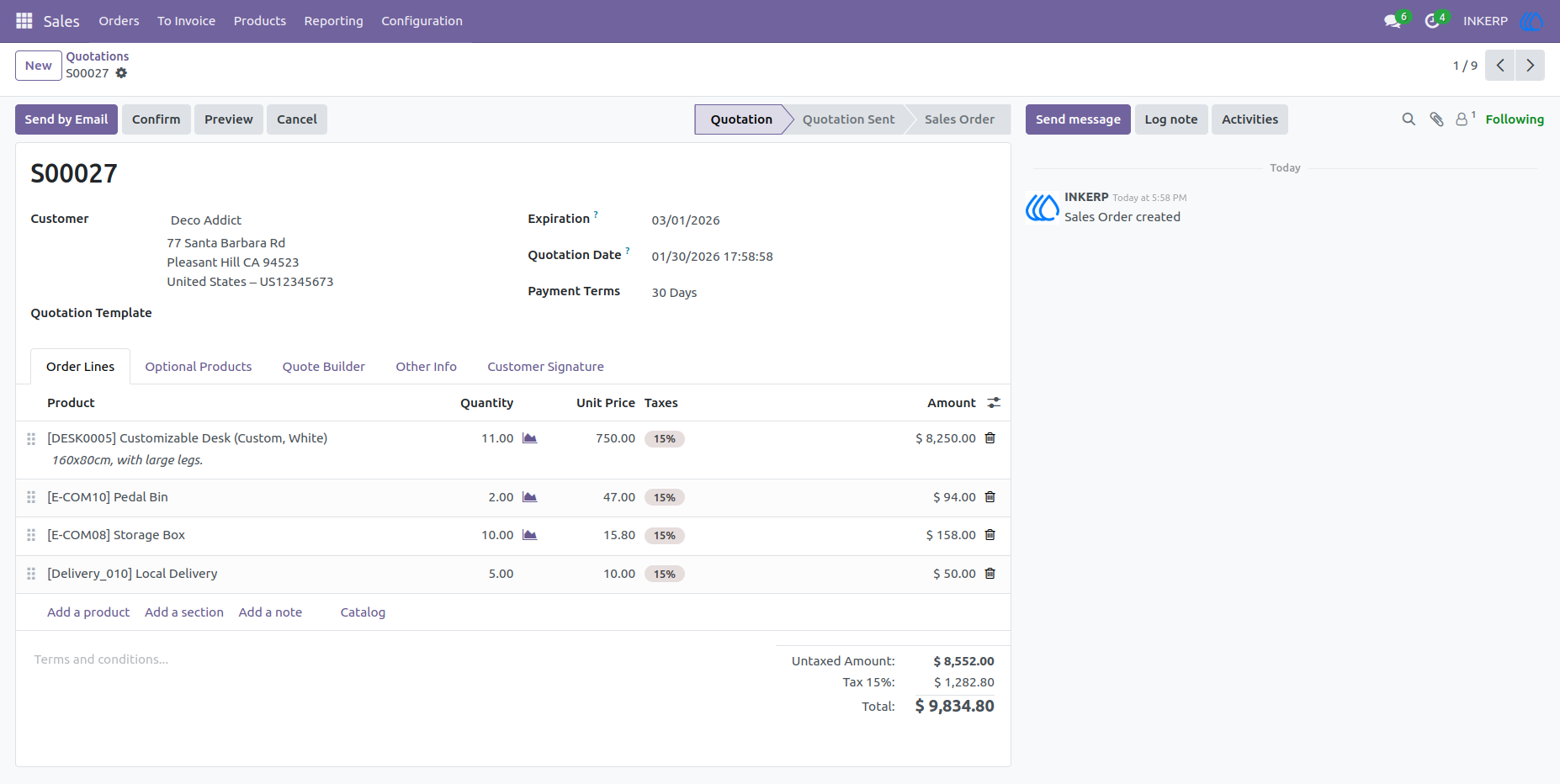1560x784 pixels.
Task: Click the INKERP user avatar logo
Action: click(1531, 21)
